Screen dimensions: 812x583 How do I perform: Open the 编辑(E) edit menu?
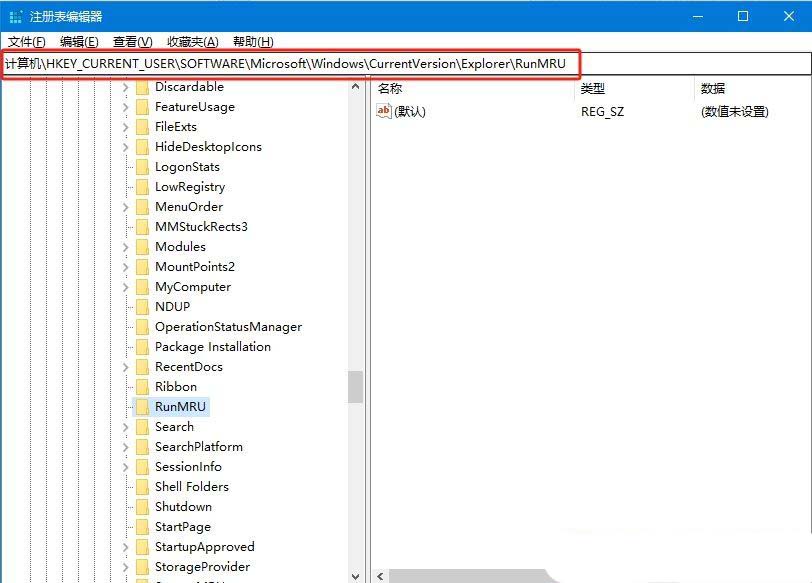[x=79, y=41]
